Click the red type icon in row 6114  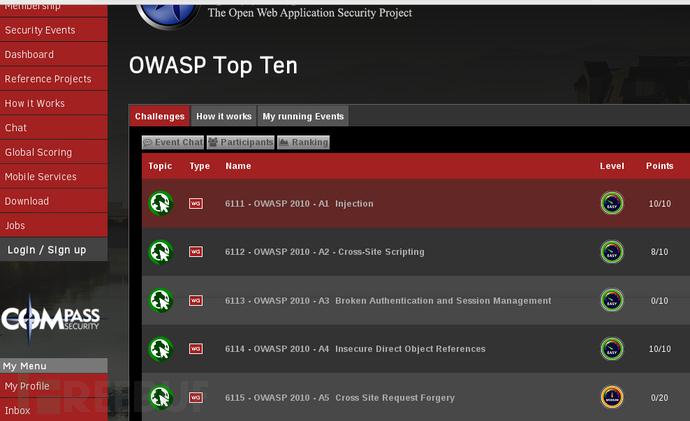tap(196, 349)
